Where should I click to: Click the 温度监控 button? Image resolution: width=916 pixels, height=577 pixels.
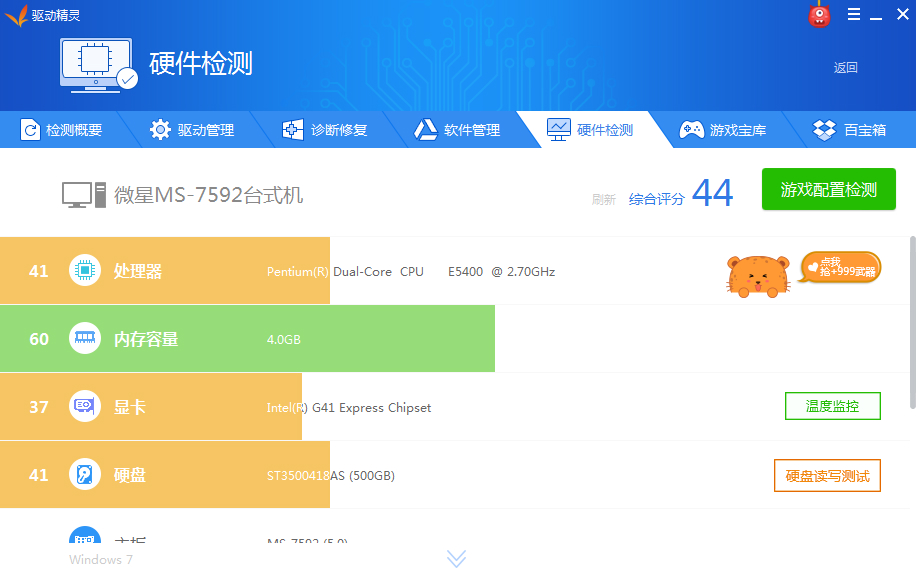pos(832,406)
